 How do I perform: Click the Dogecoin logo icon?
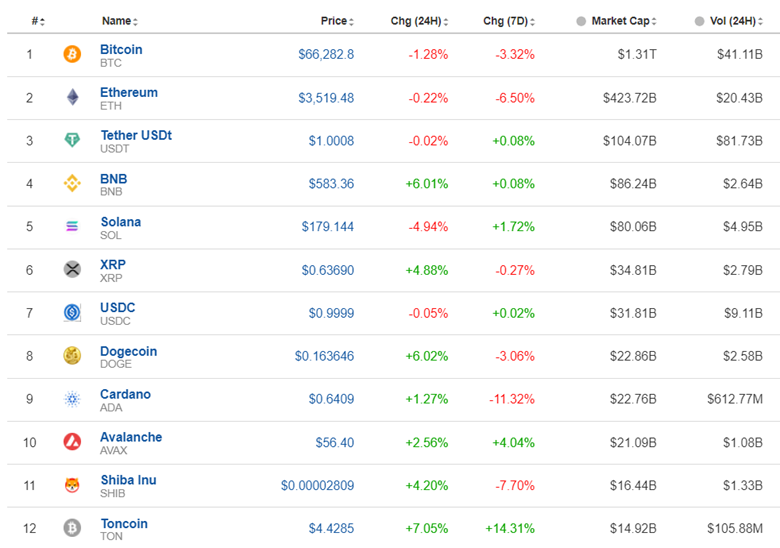pos(72,355)
